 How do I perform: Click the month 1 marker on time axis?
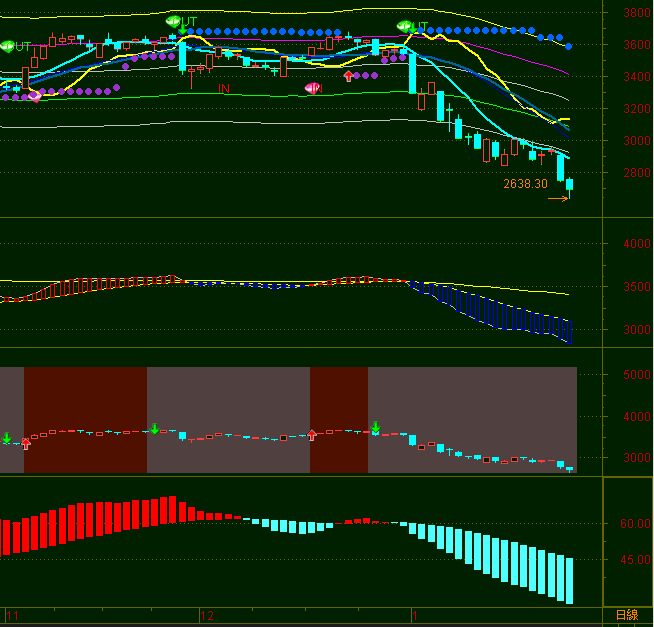click(x=415, y=616)
